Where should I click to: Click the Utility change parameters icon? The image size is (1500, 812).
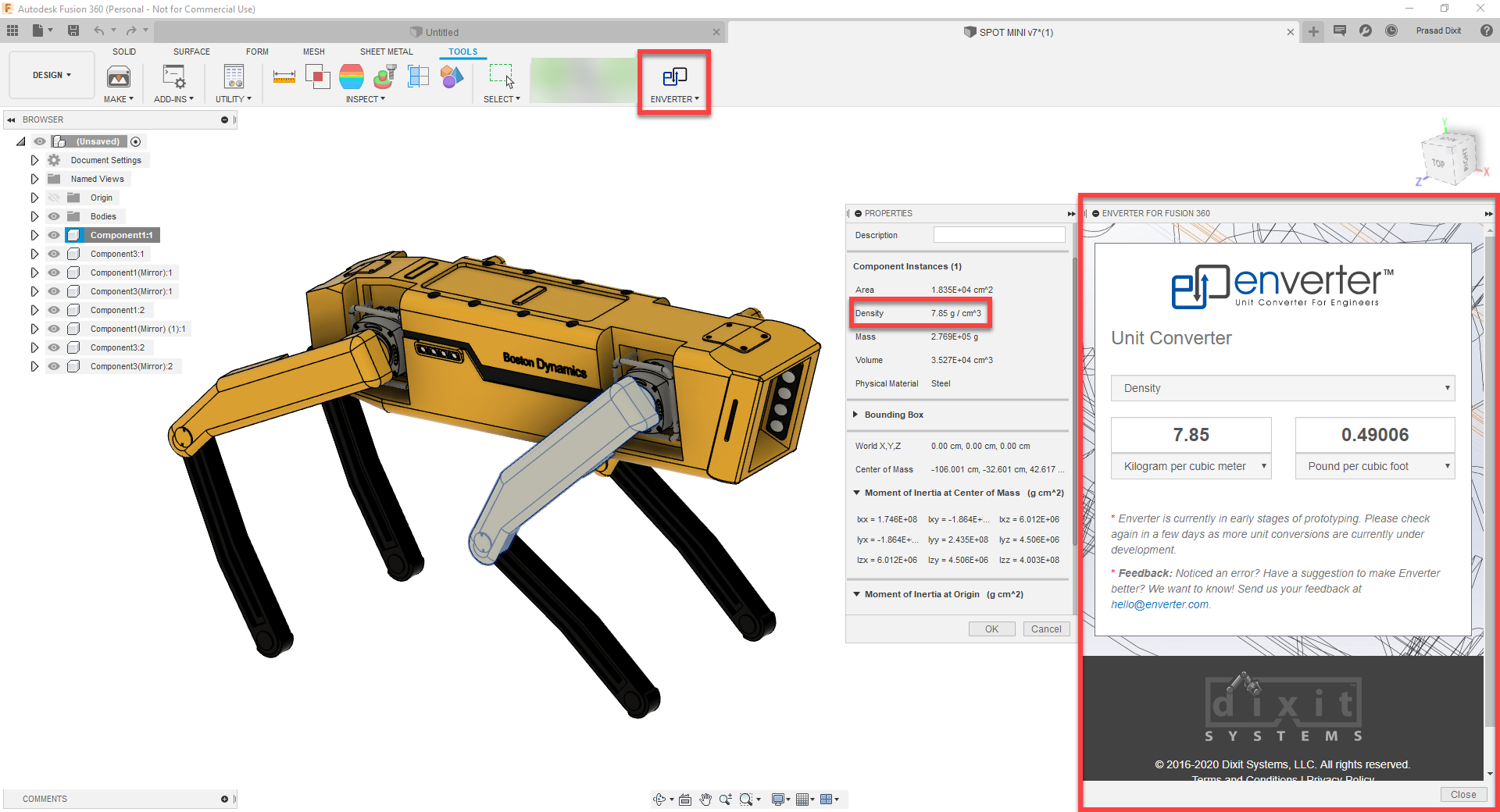[x=234, y=77]
